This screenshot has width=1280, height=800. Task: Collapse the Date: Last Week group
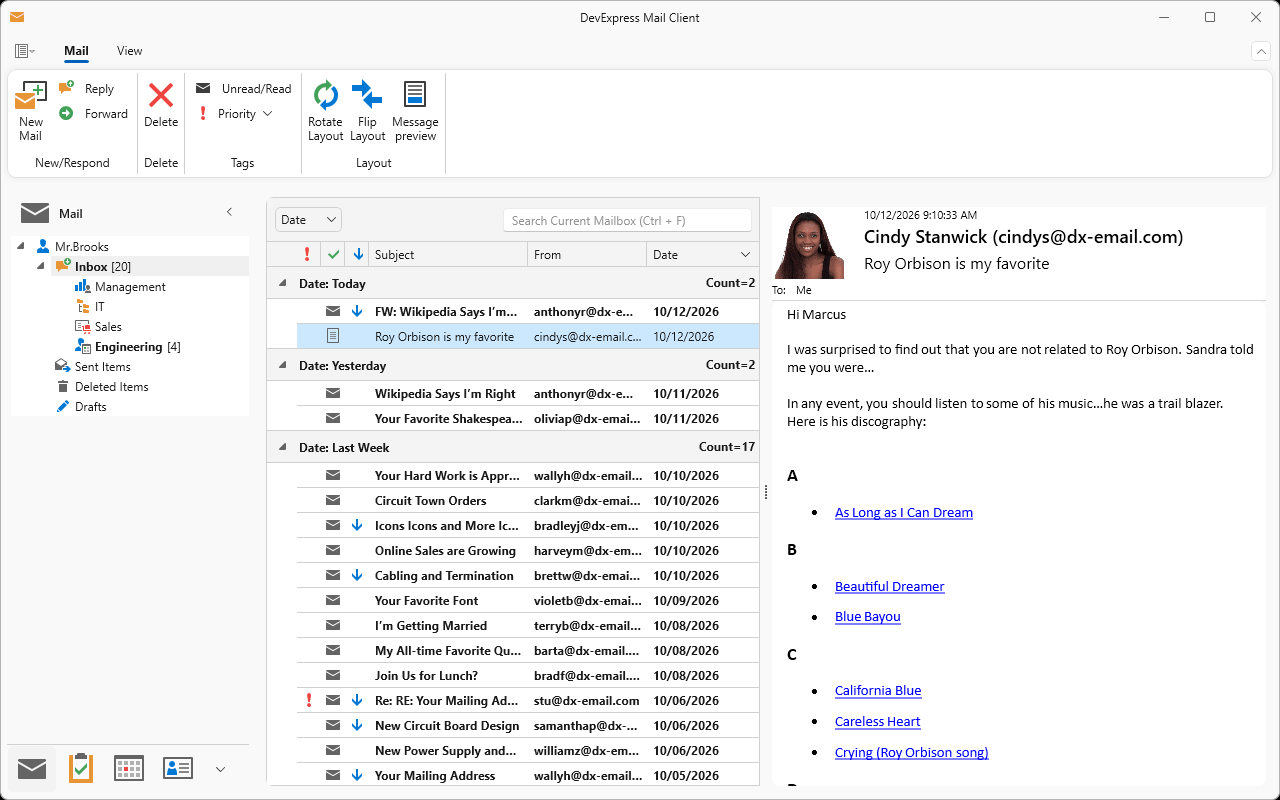point(282,448)
